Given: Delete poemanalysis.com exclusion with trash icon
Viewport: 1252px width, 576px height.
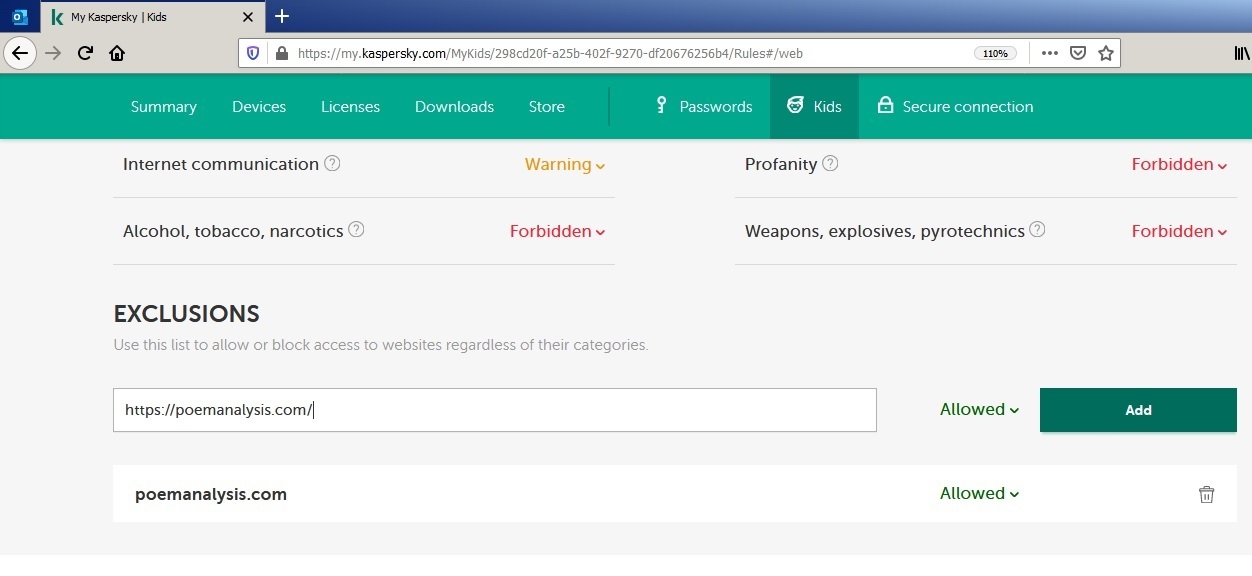Looking at the screenshot, I should click(1207, 494).
